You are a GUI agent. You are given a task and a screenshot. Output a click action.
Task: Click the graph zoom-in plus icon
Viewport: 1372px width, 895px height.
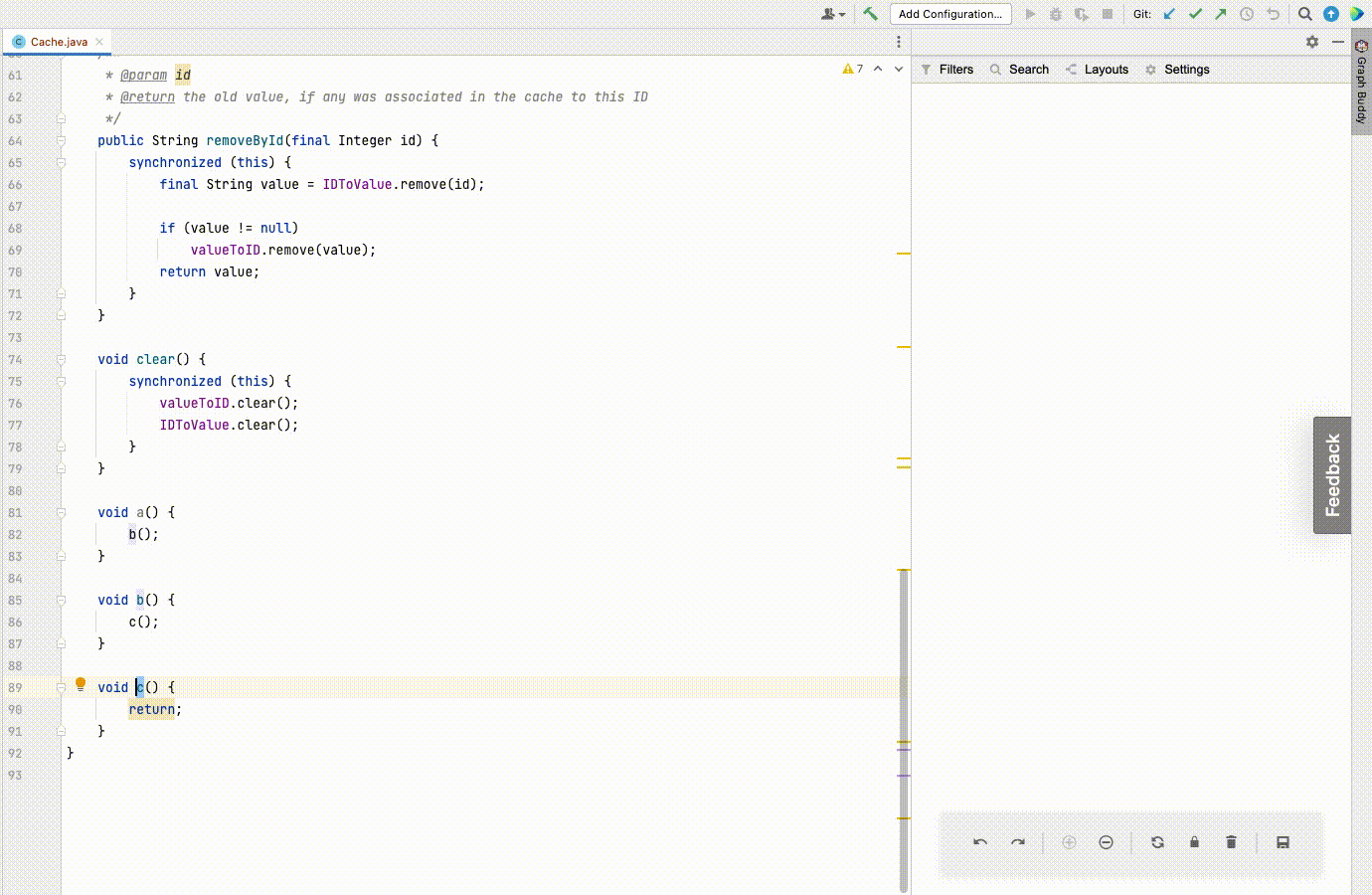pyautogui.click(x=1070, y=842)
